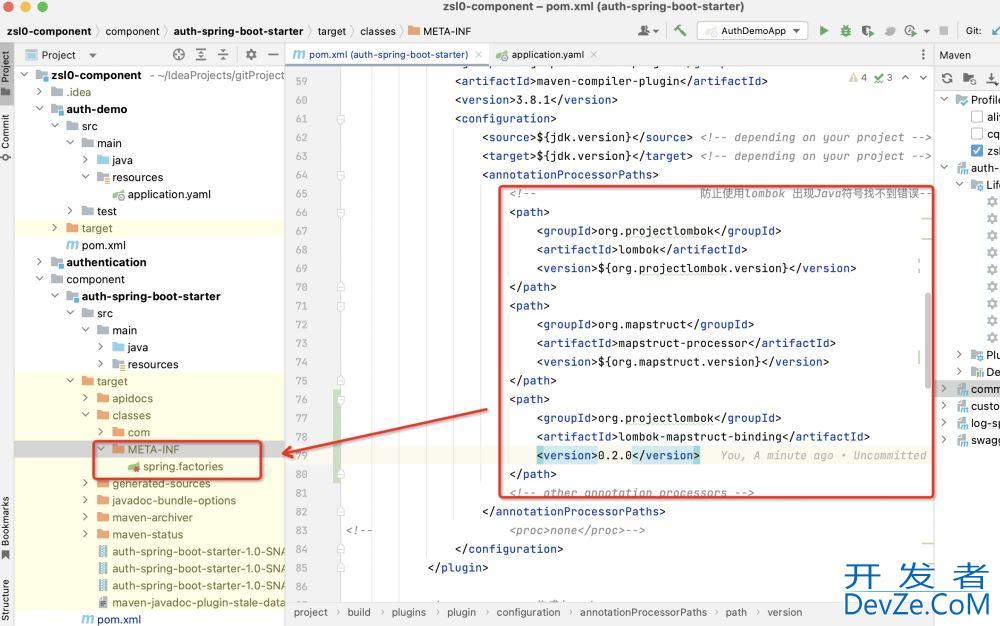The image size is (1000, 626).
Task: Click the Select Opened File crosshair icon
Action: (179, 55)
